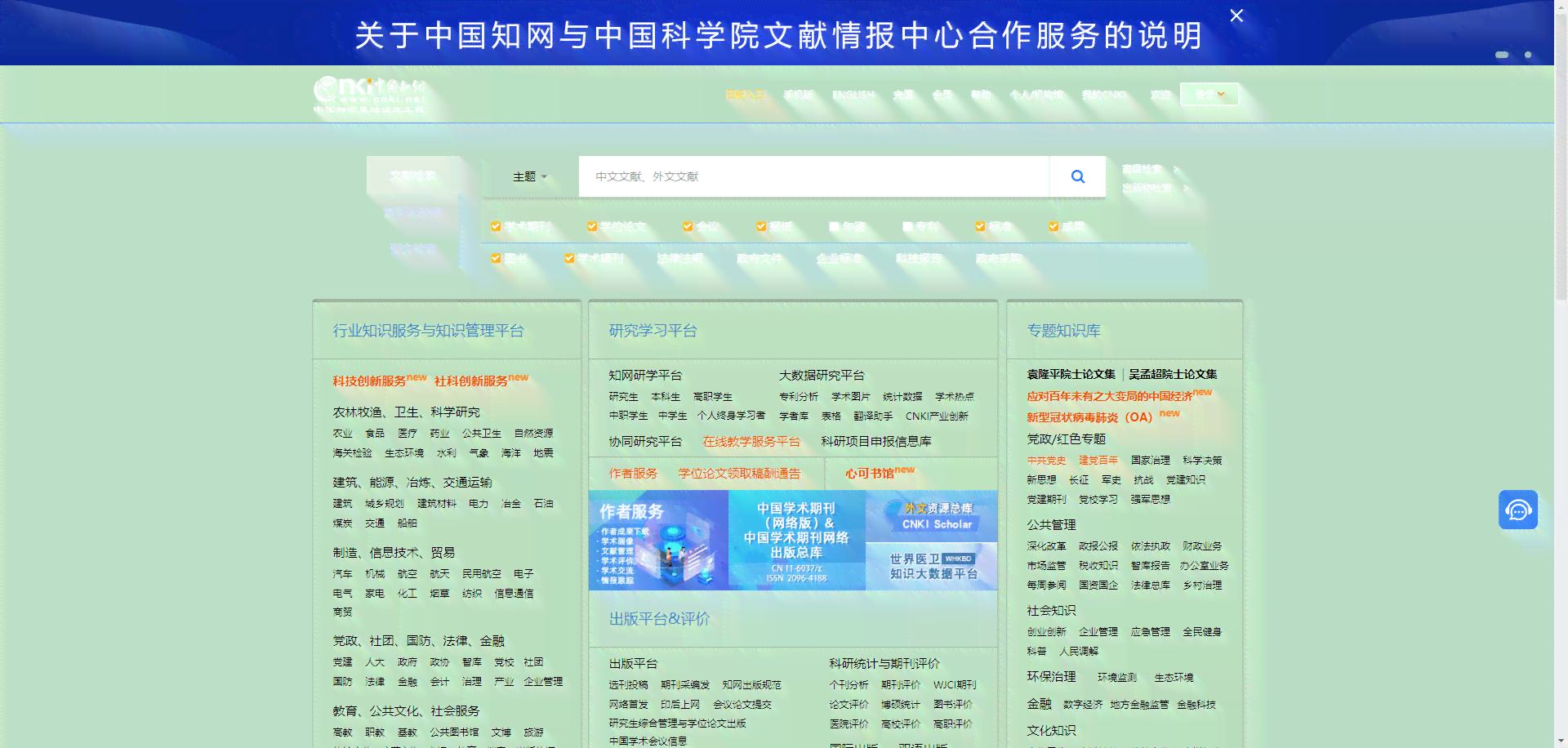Check the 年鉴 checkbox

click(834, 226)
